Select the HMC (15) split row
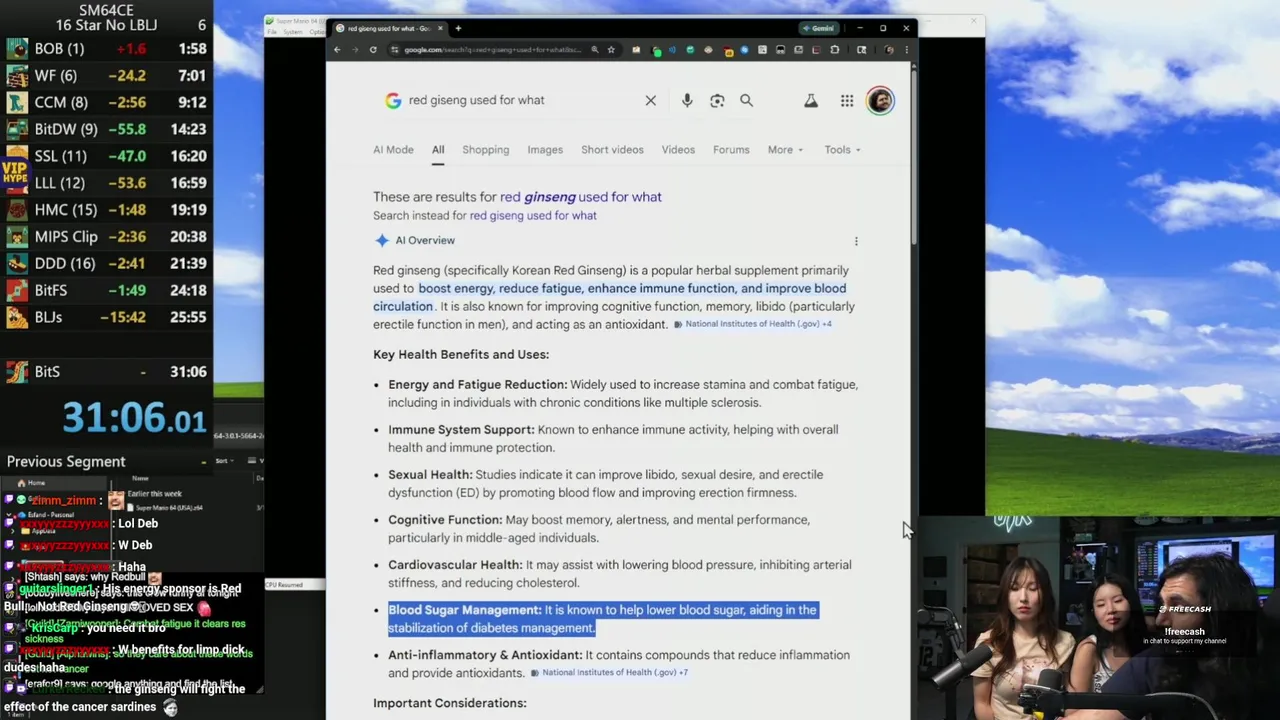Screen dimensions: 1280x720 click(106, 210)
